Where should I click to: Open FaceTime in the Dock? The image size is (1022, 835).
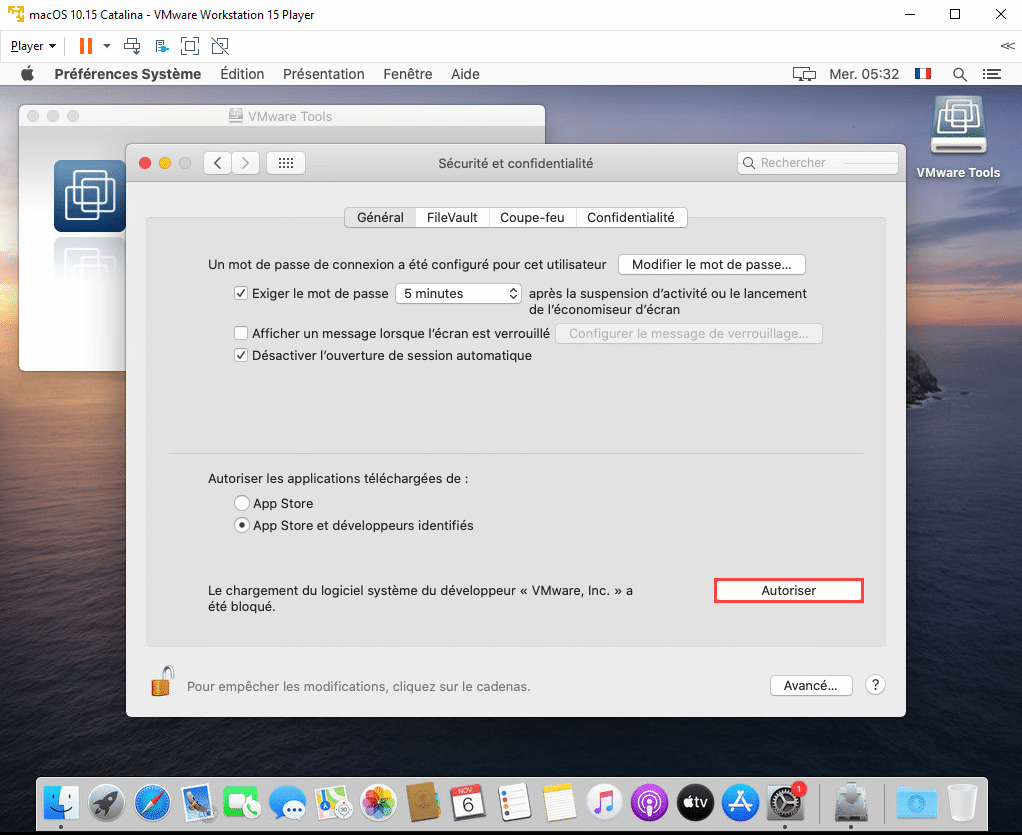tap(242, 802)
